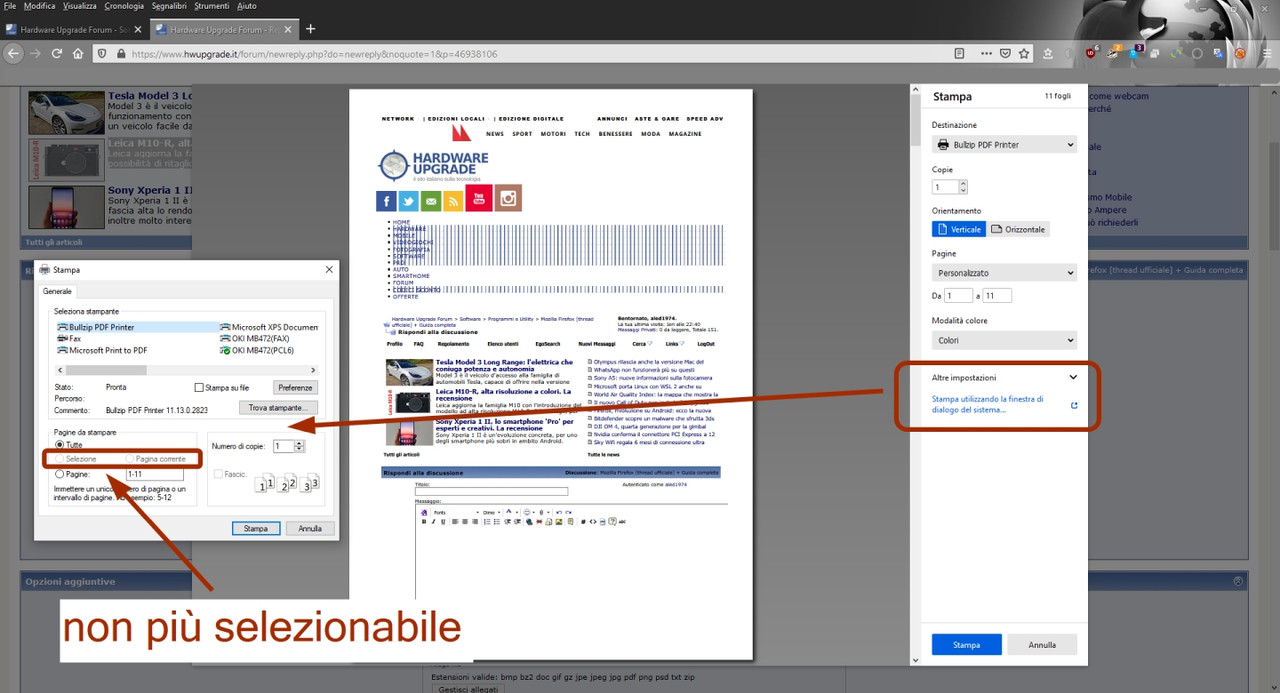Open a new browser tab with plus
This screenshot has width=1280, height=693.
(310, 28)
